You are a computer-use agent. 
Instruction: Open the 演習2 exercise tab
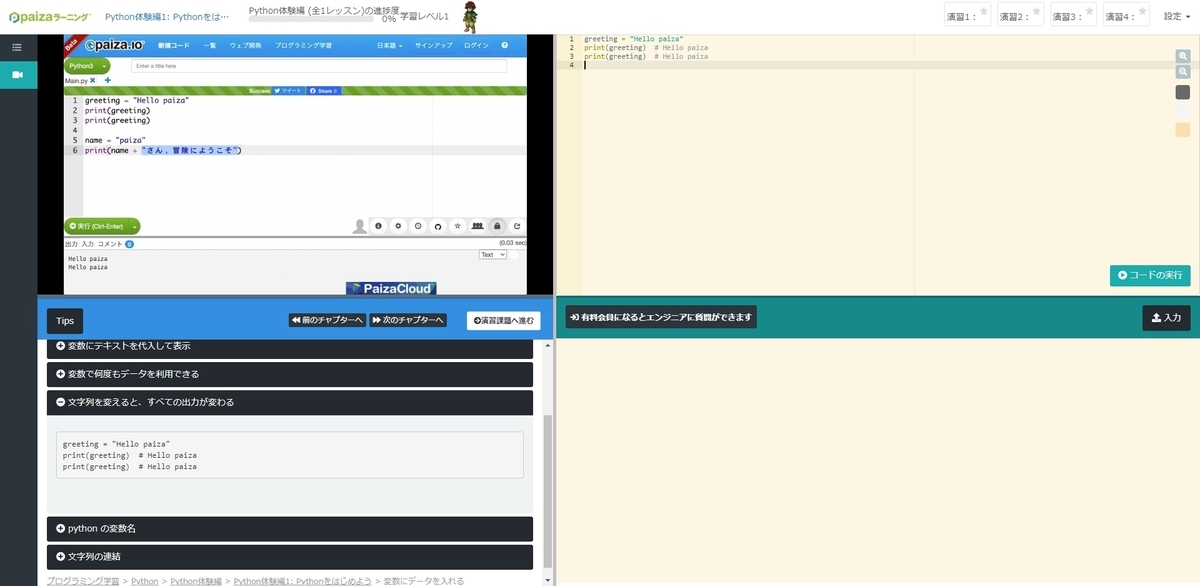tap(1021, 16)
